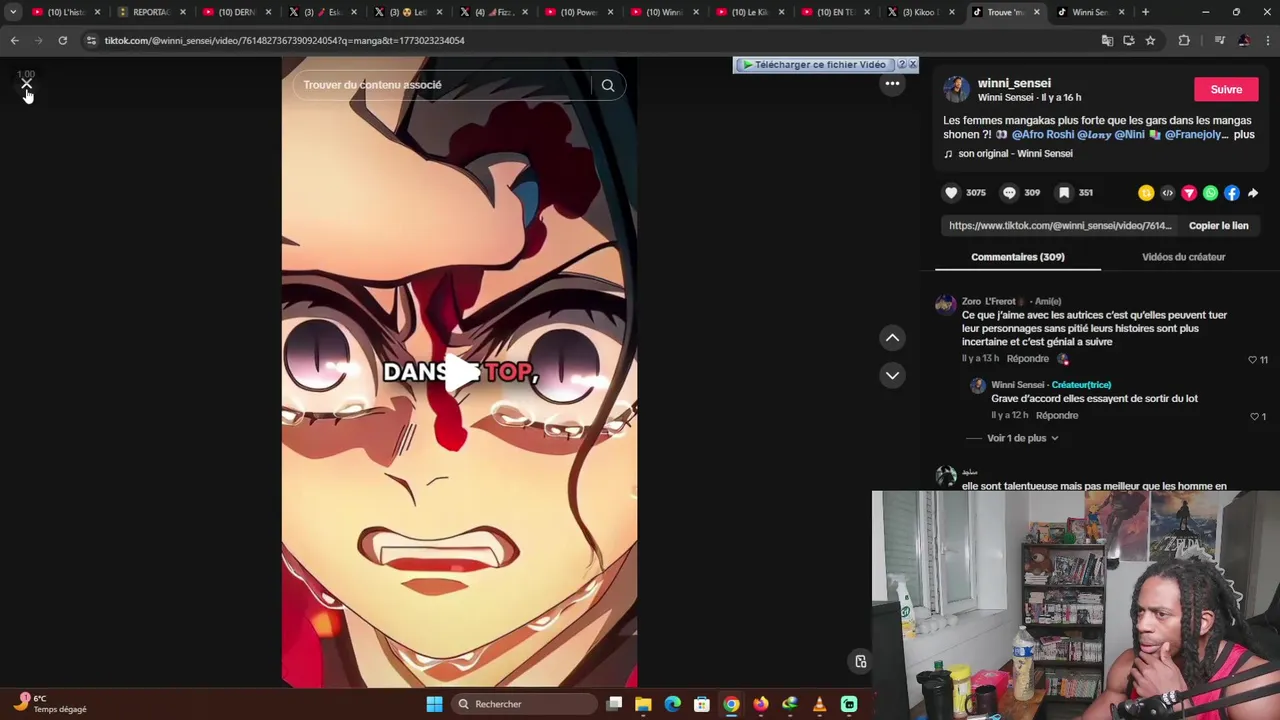Click Zoro L'Frerot commenter avatar
The image size is (1280, 720).
[945, 305]
